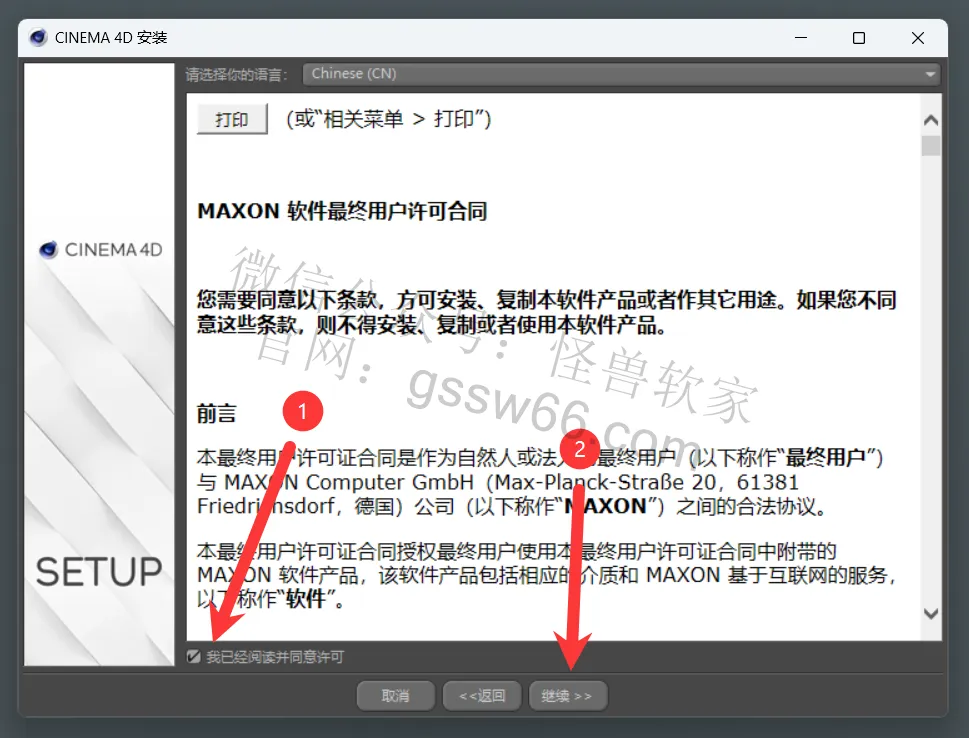969x738 pixels.
Task: Click the text (或"相关菜单 > 打印")
Action: (388, 119)
